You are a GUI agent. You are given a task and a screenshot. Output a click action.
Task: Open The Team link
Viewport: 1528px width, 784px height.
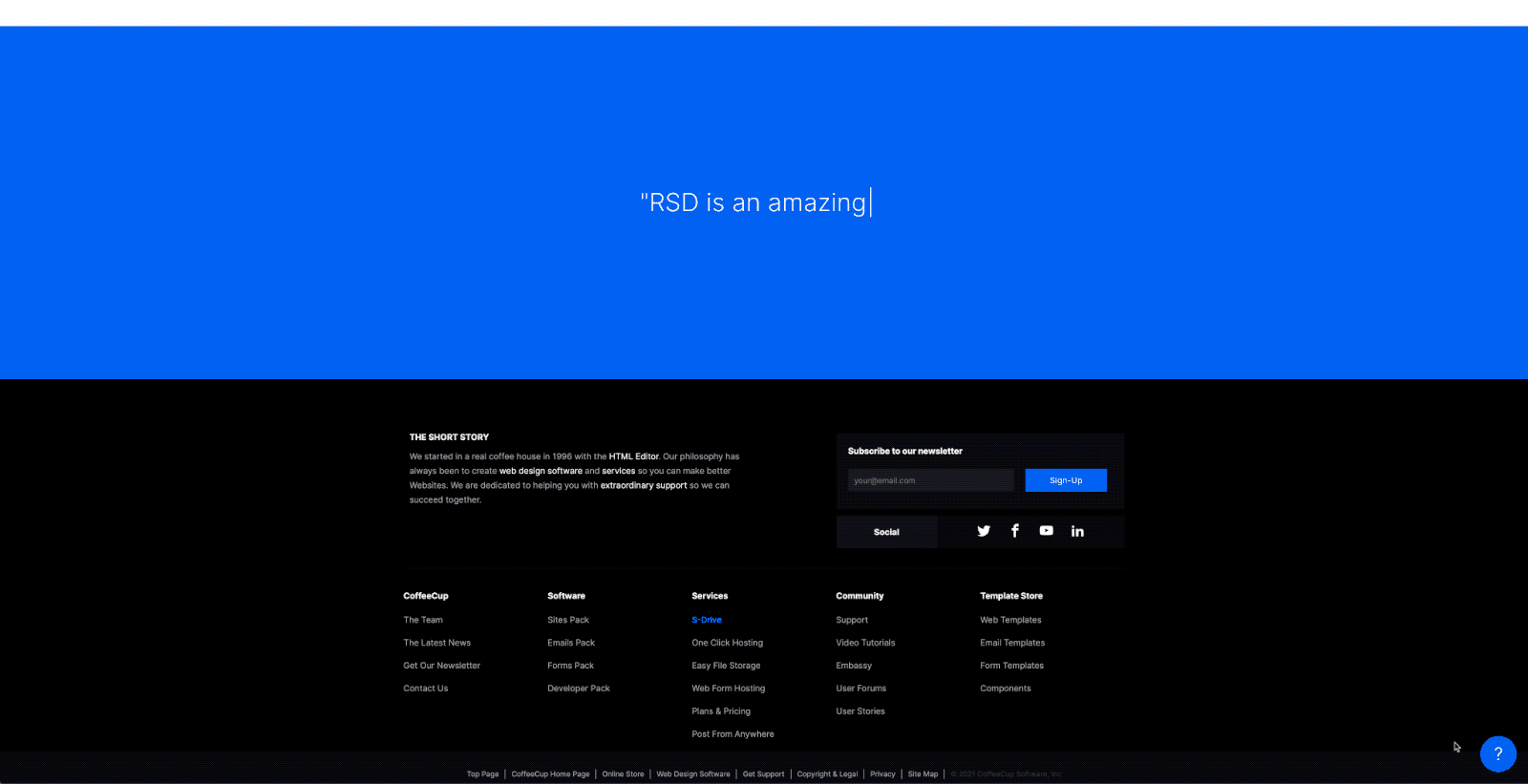click(423, 620)
